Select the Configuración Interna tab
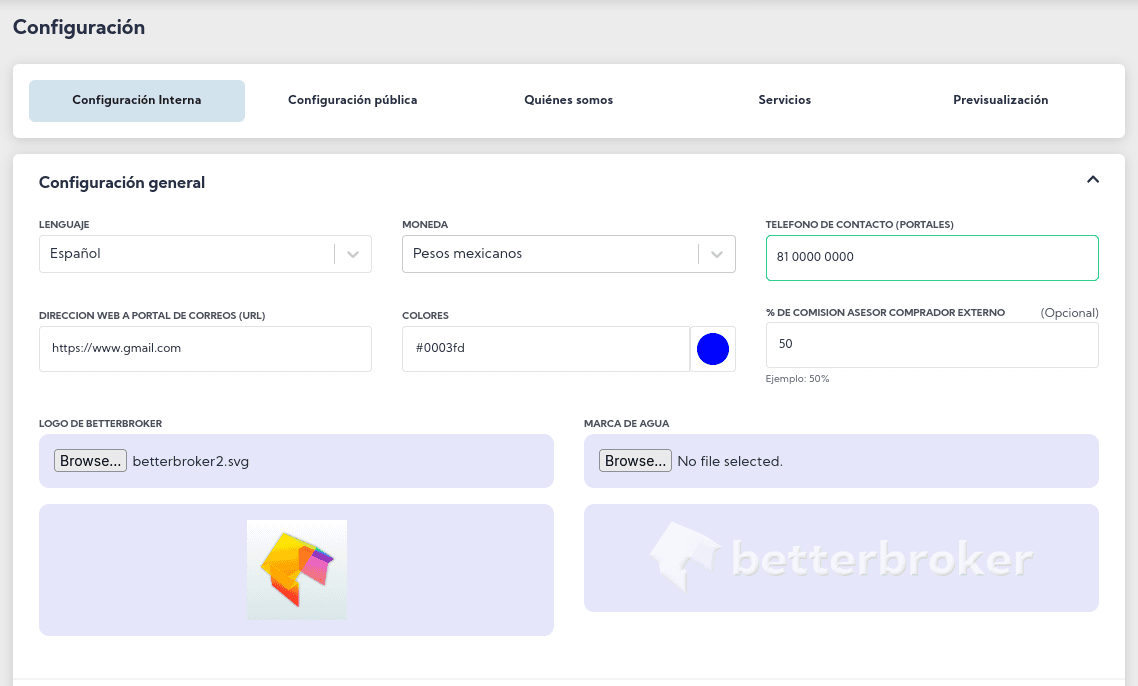This screenshot has height=686, width=1138. 137,100
